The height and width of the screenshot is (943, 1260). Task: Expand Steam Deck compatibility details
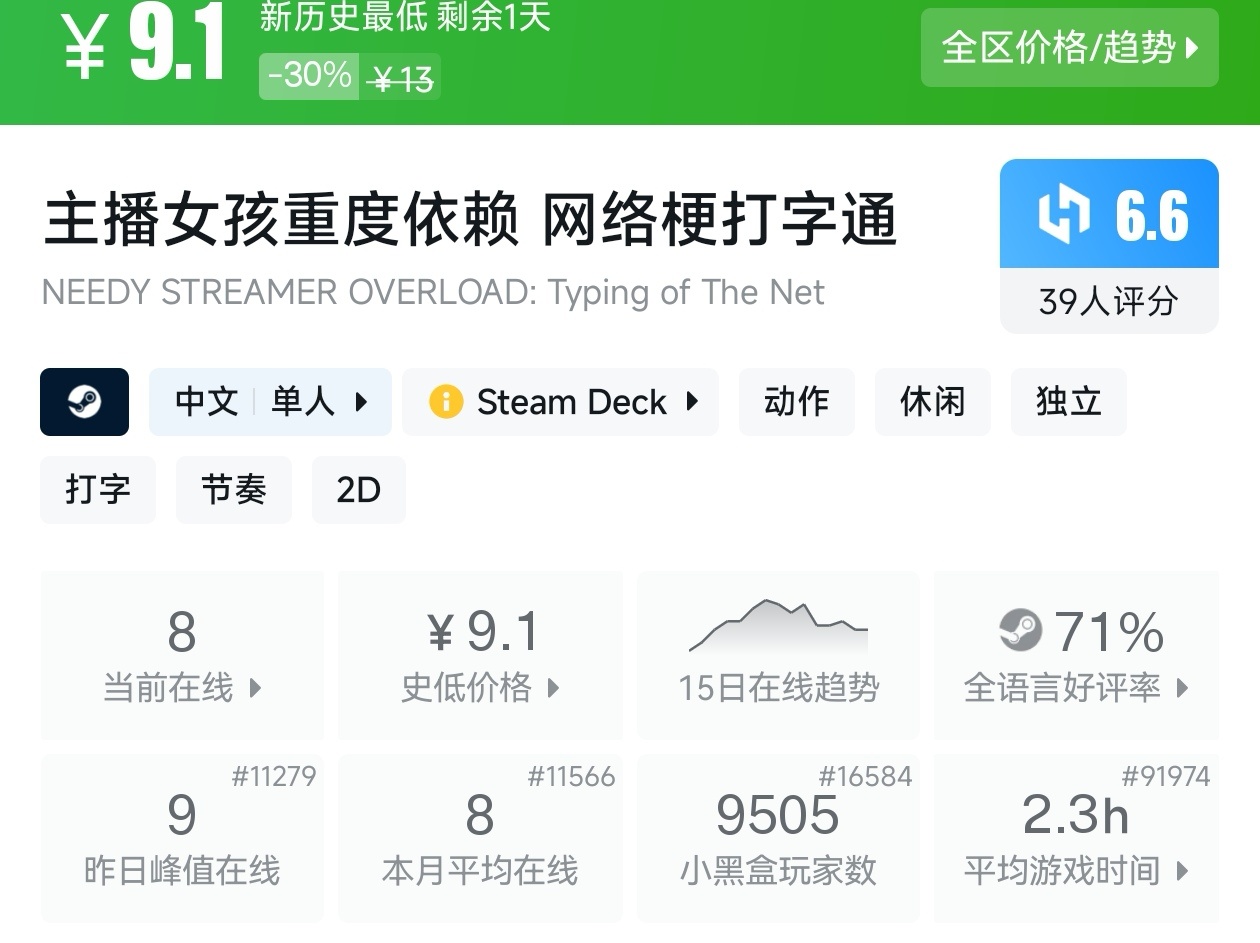point(692,402)
